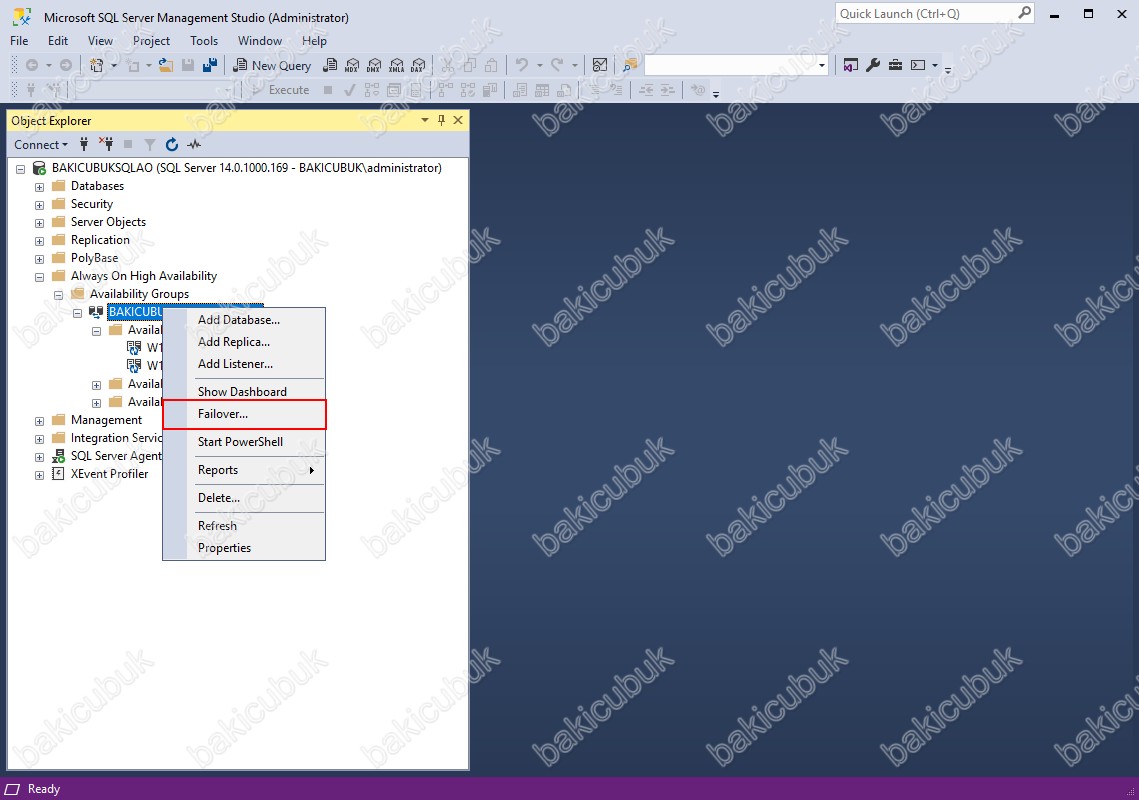
Task: Toggle auto-hide pin on Object Explorer panel
Action: [441, 120]
